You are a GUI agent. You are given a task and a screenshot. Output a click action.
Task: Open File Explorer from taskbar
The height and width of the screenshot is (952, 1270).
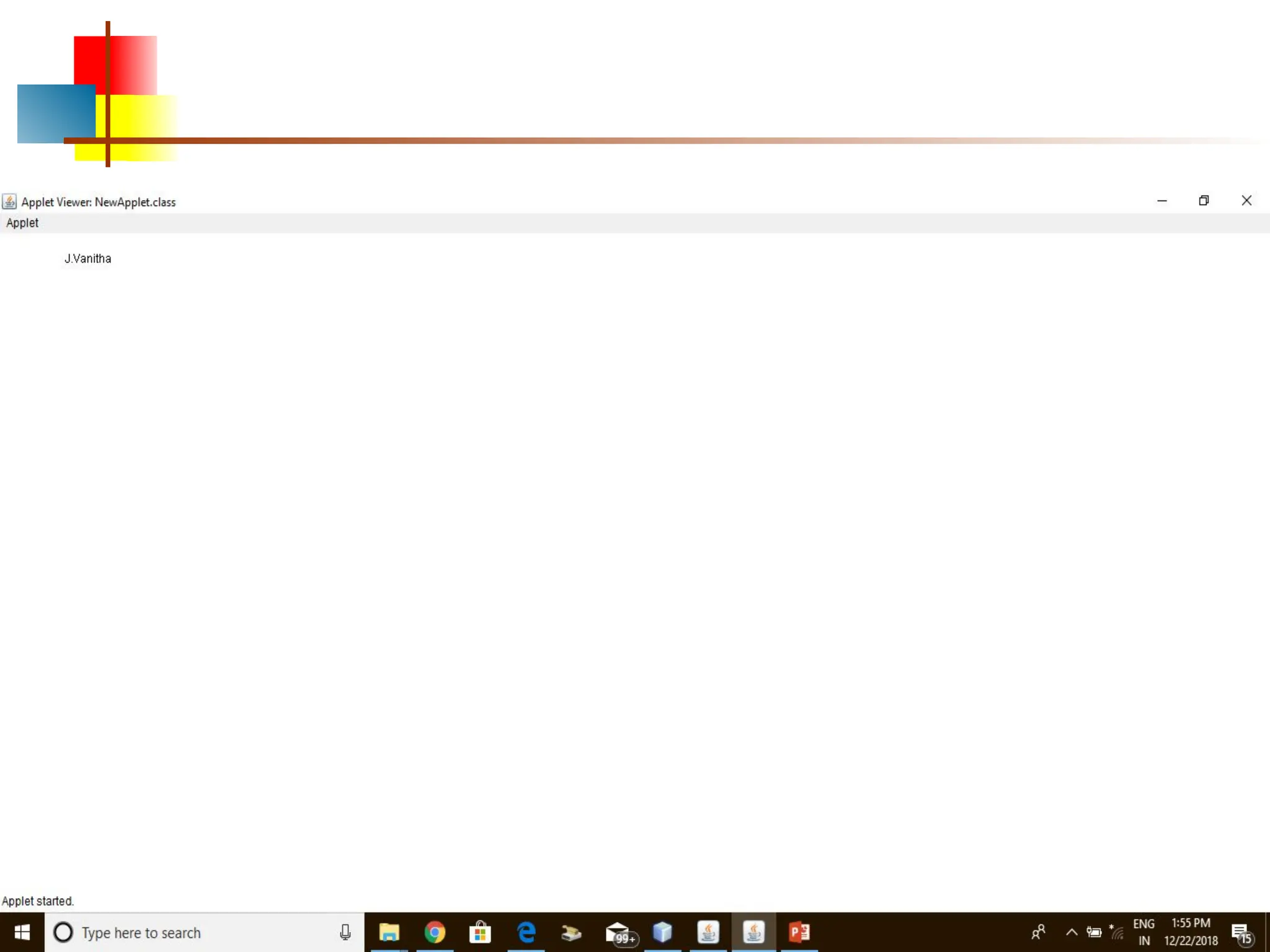389,932
